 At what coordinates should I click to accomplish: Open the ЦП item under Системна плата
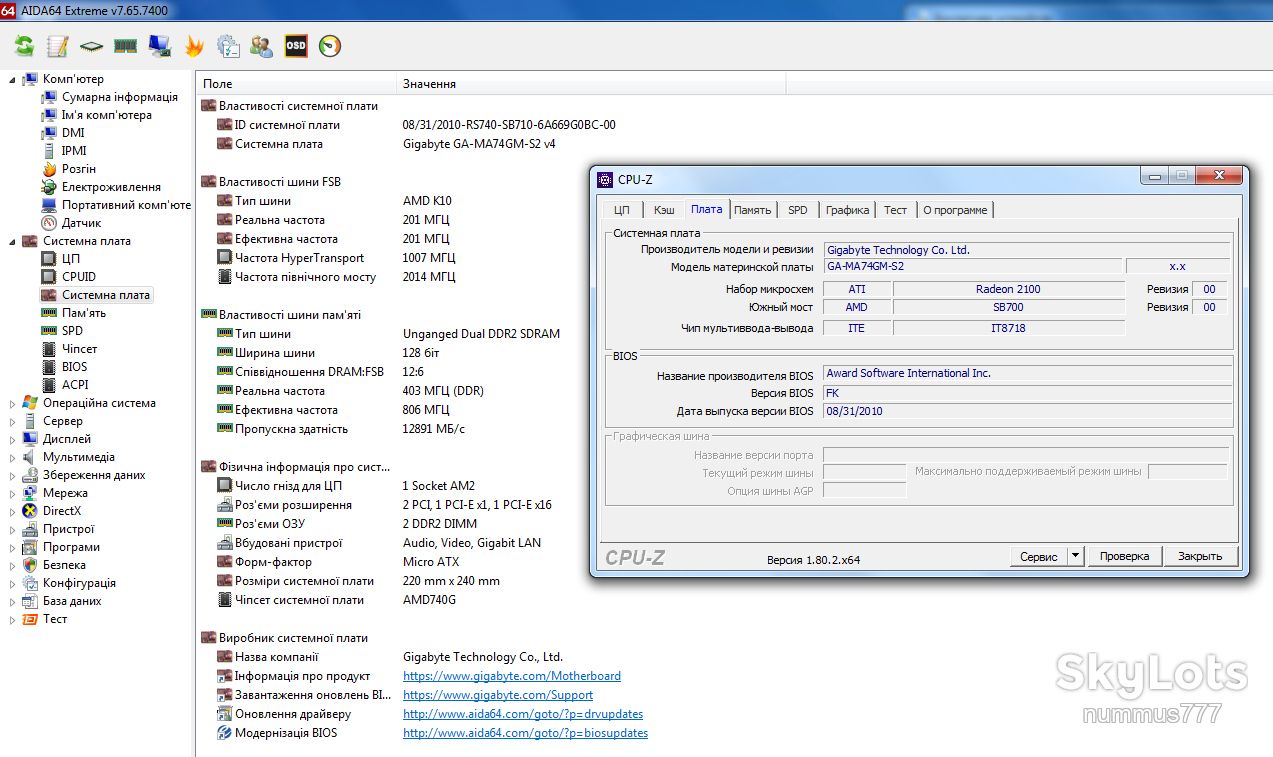click(x=71, y=259)
